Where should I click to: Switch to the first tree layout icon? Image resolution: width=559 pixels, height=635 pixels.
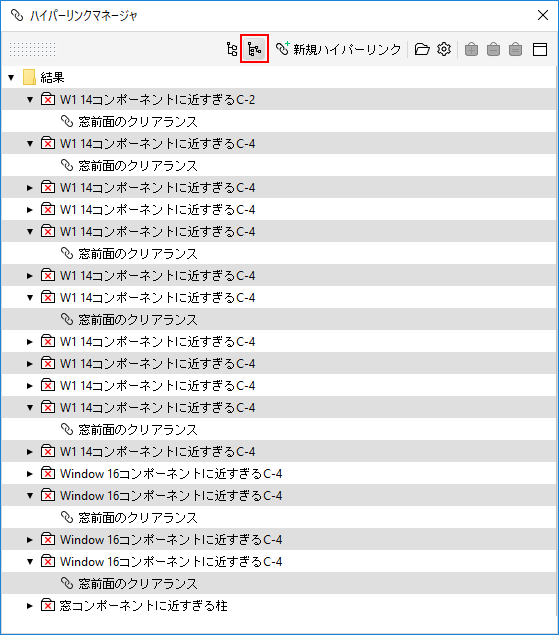pos(232,49)
